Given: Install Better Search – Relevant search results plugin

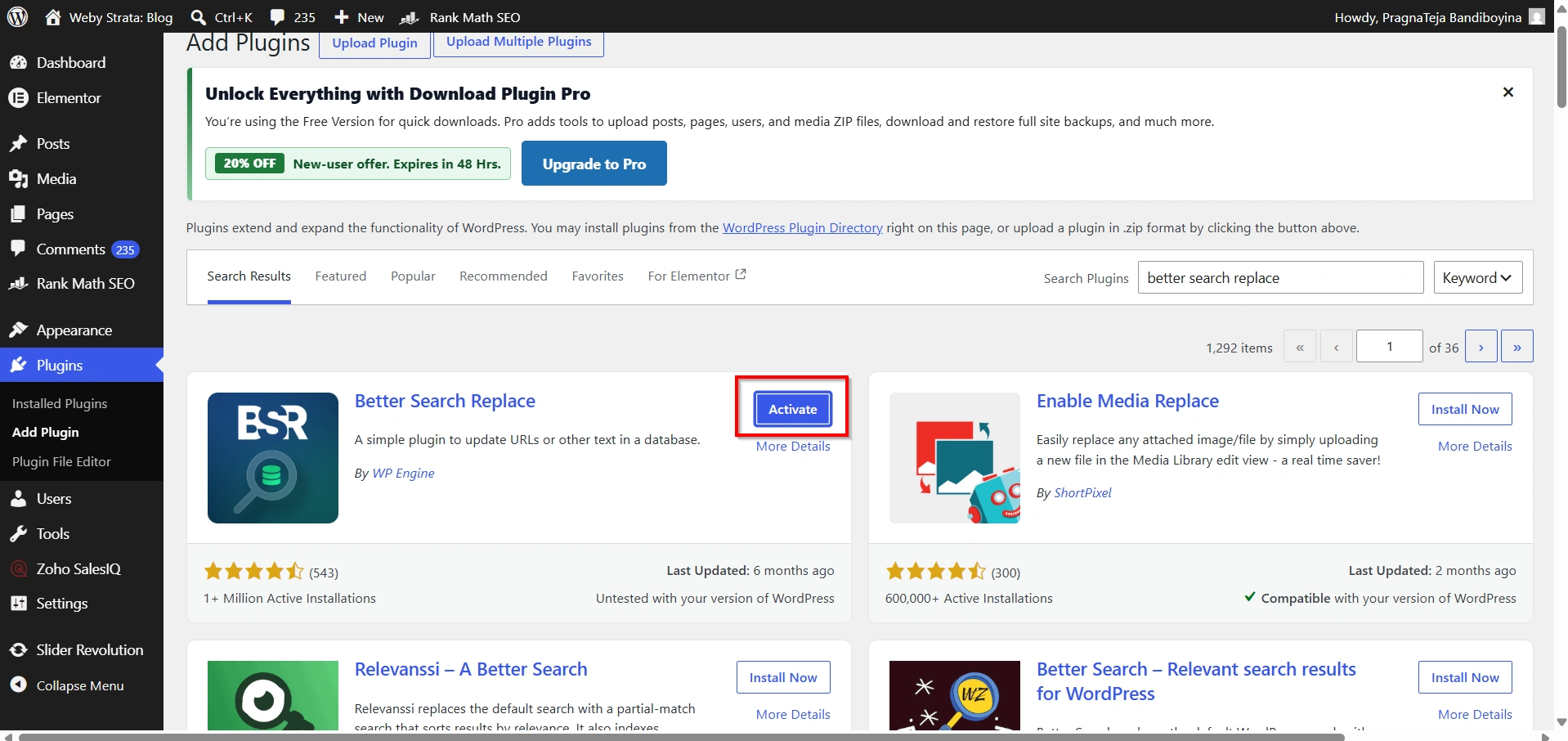Looking at the screenshot, I should 1465,677.
